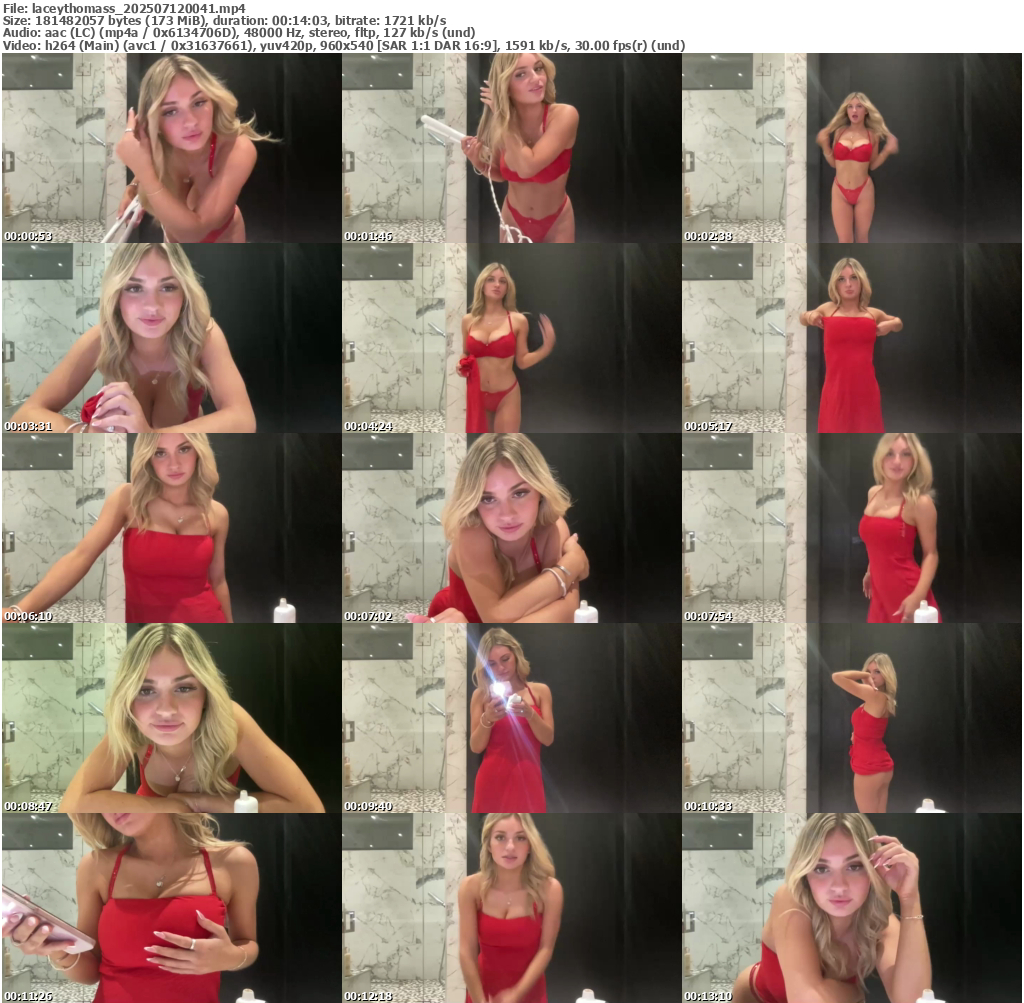Select the thumbnail stamped 00:10:33
The width and height of the screenshot is (1024, 1003).
(x=852, y=718)
